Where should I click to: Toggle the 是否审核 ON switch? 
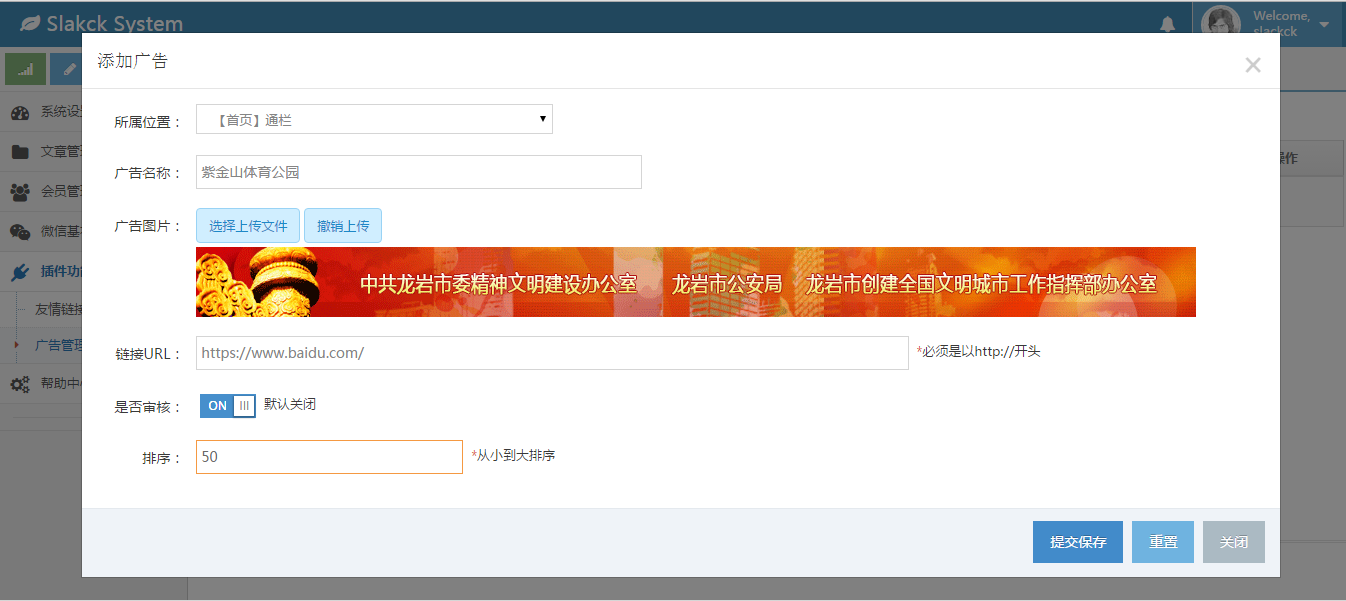coord(228,405)
